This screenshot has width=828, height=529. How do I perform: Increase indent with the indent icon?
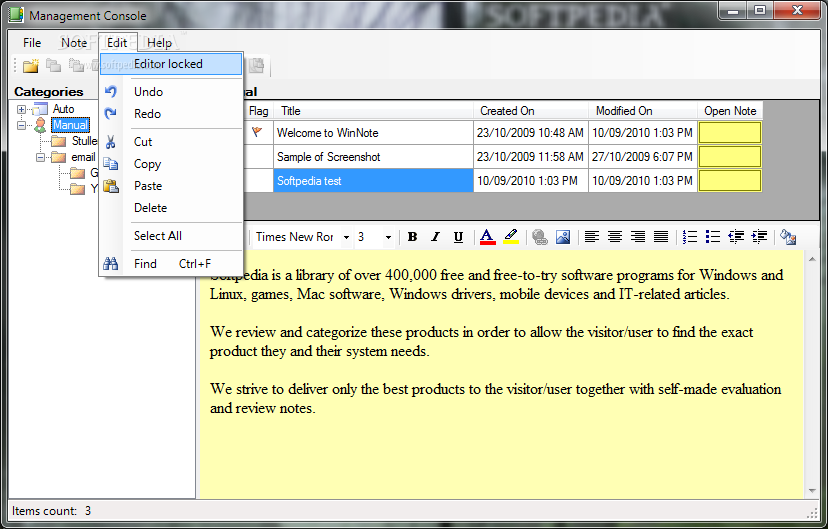[x=759, y=237]
